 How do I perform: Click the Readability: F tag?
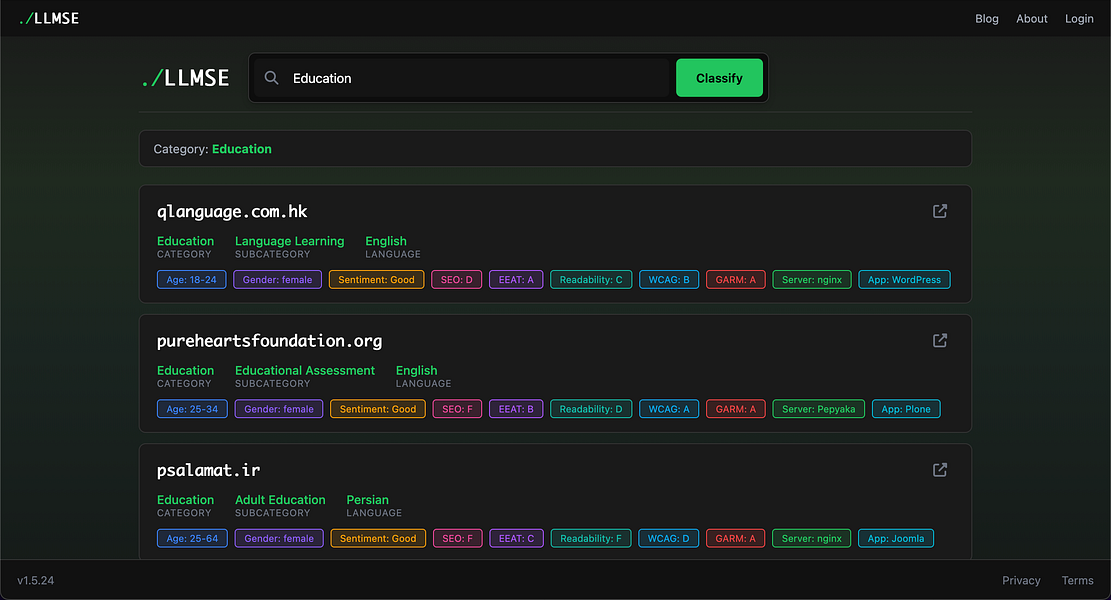pyautogui.click(x=590, y=538)
